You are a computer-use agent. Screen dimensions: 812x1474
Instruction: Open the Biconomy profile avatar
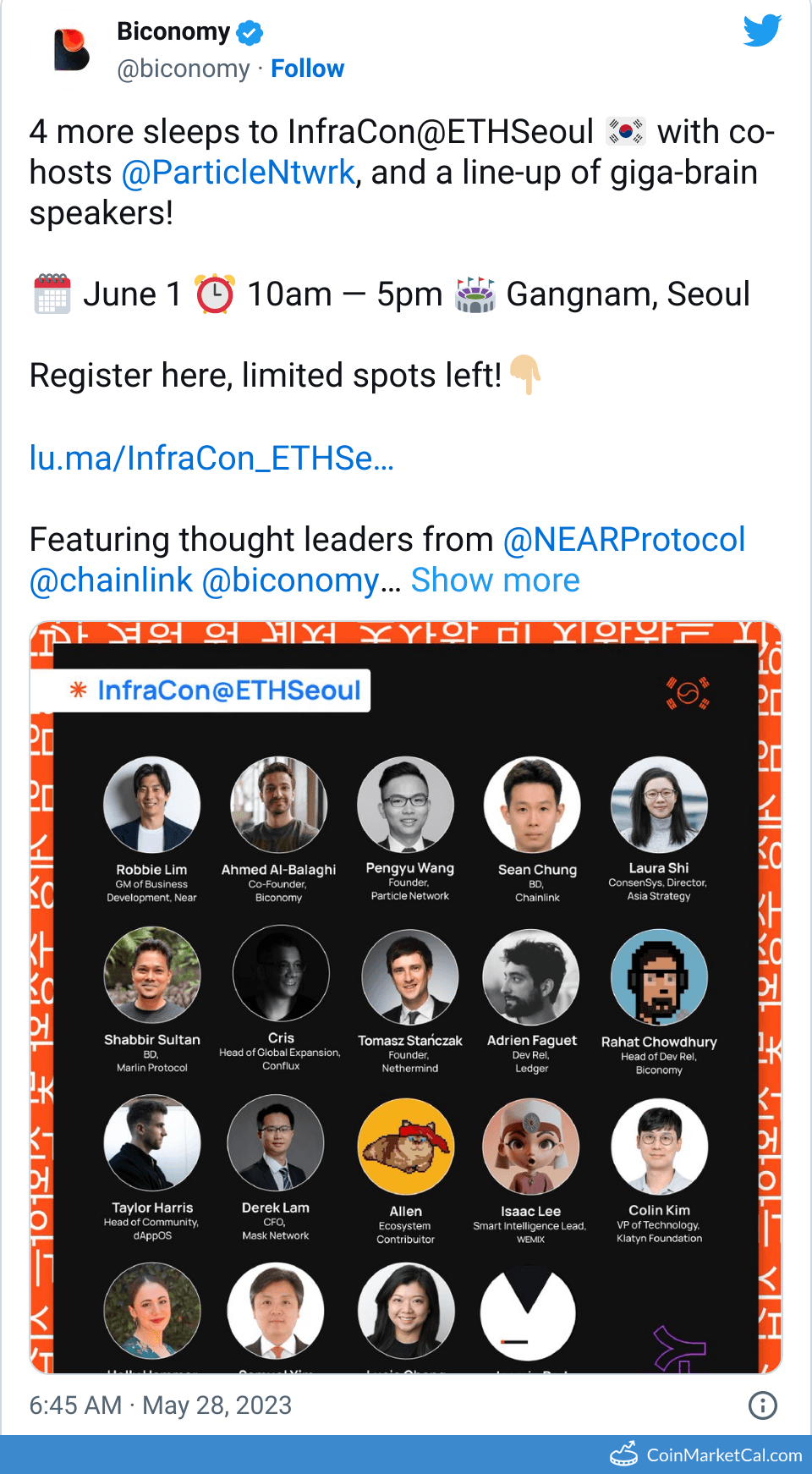tap(72, 50)
